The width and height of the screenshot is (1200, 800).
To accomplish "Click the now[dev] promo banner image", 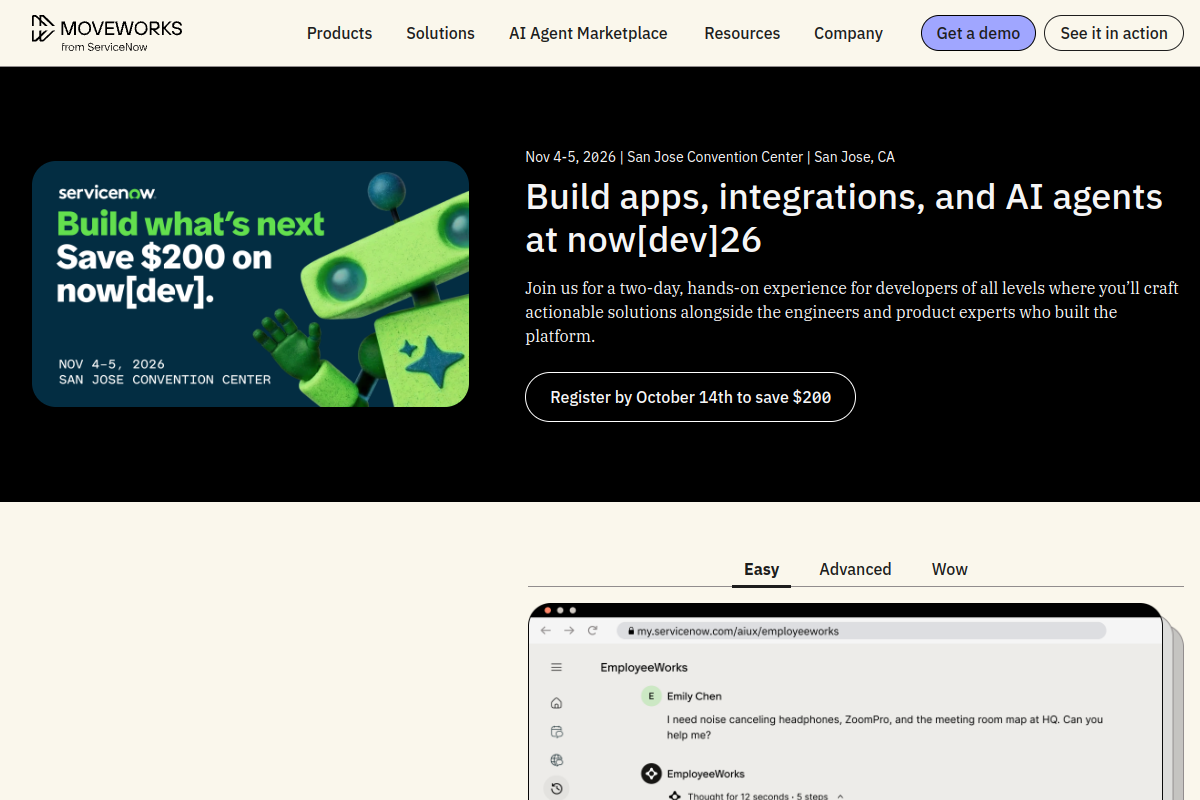I will (x=250, y=284).
